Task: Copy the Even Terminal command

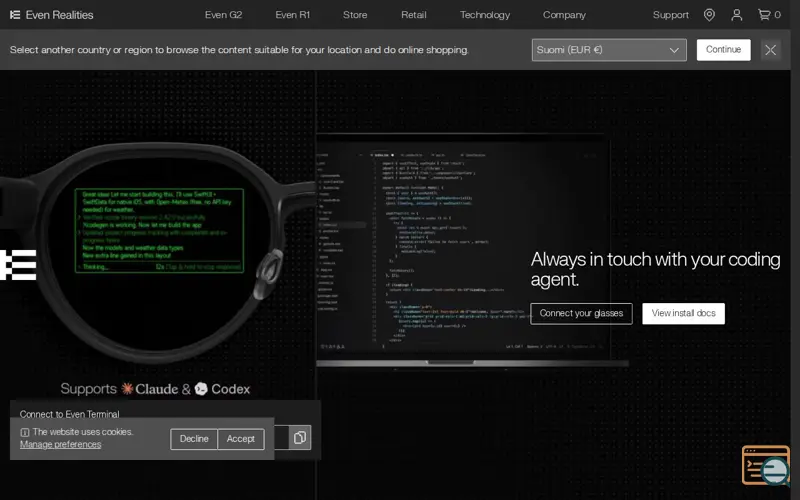Action: click(300, 438)
